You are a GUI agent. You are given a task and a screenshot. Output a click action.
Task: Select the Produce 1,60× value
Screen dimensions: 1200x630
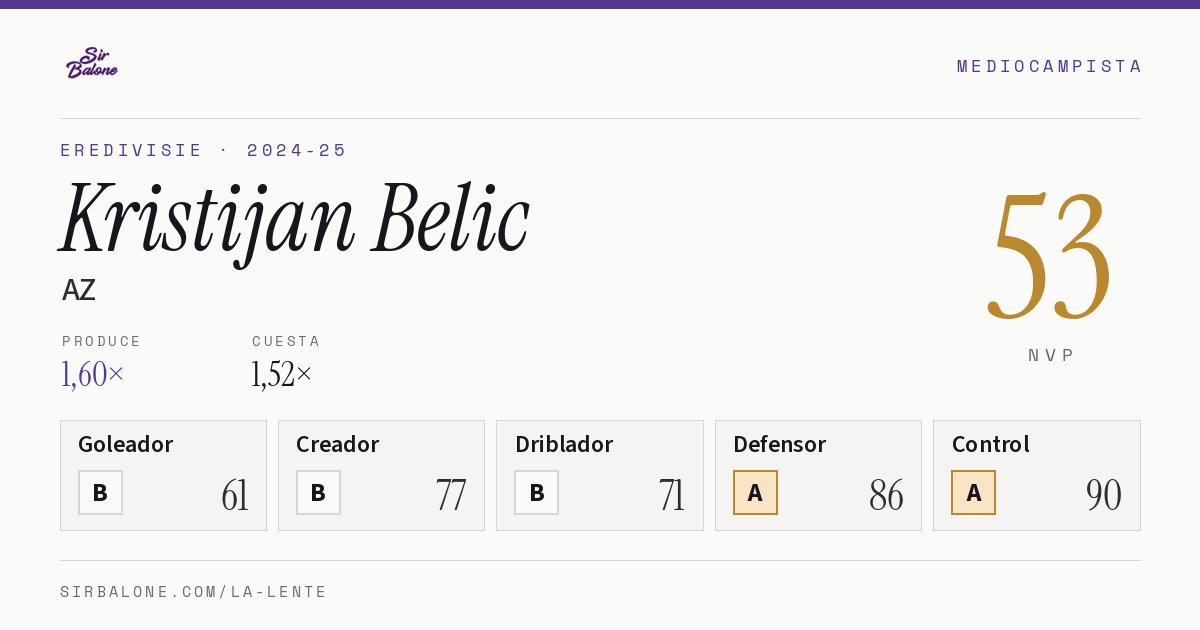pyautogui.click(x=93, y=374)
